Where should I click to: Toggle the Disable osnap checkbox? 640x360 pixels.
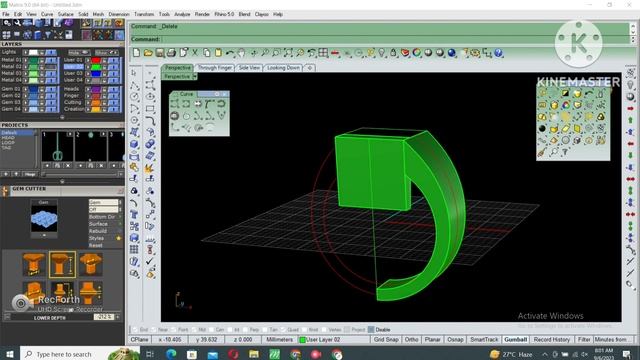point(371,329)
